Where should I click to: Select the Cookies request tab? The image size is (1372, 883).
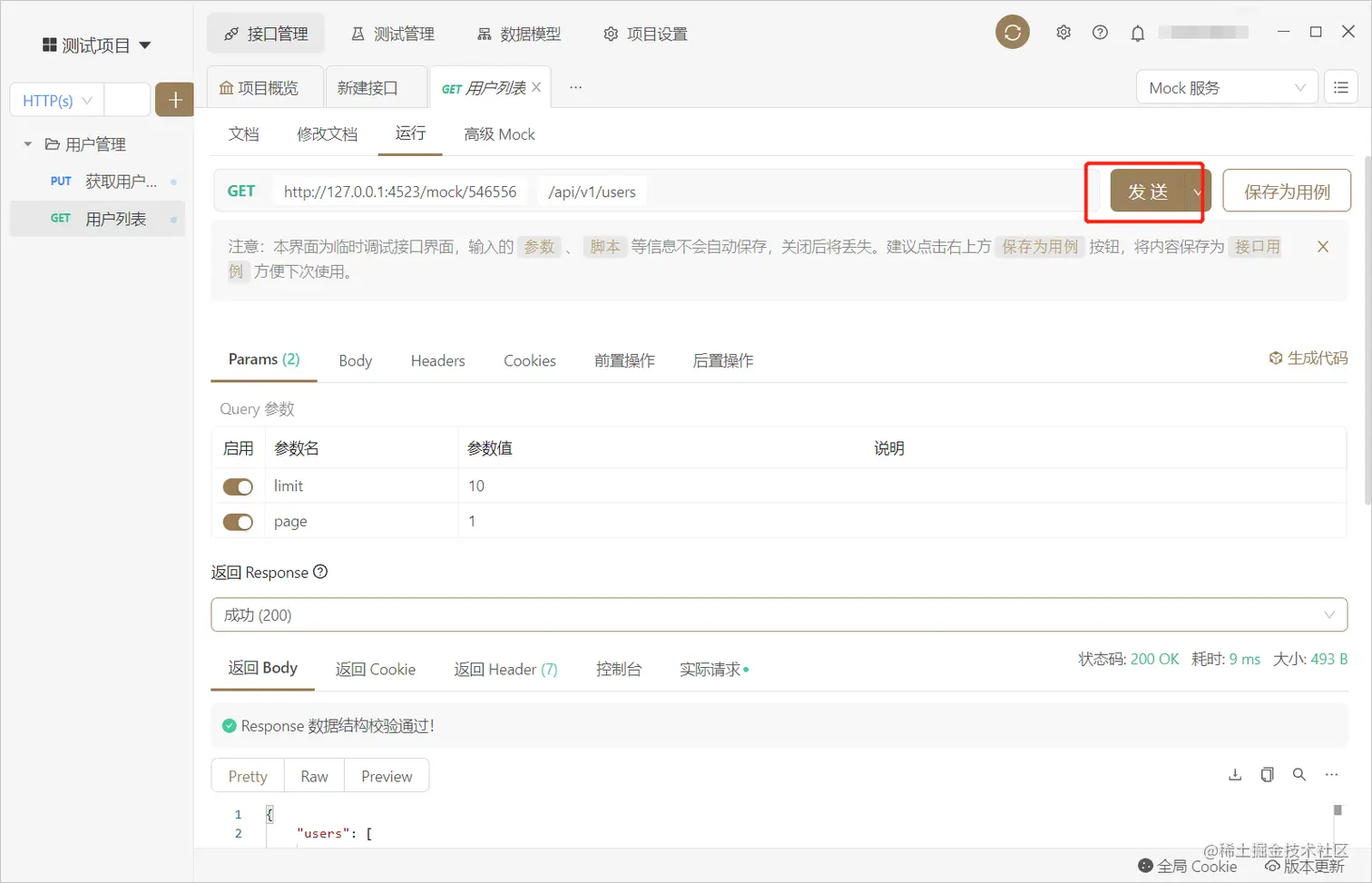click(x=530, y=360)
